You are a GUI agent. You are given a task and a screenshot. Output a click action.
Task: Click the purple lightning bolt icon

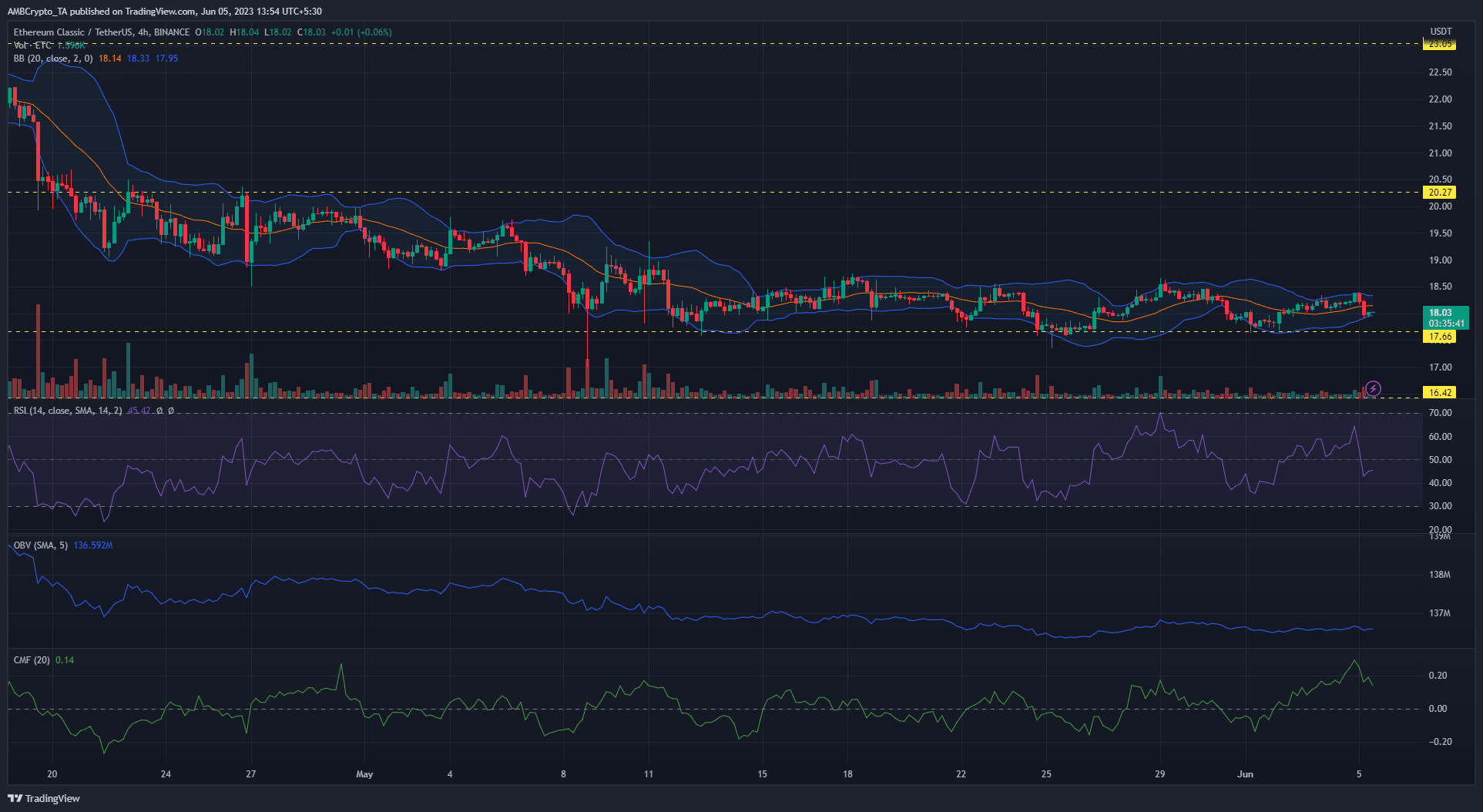pos(1373,388)
